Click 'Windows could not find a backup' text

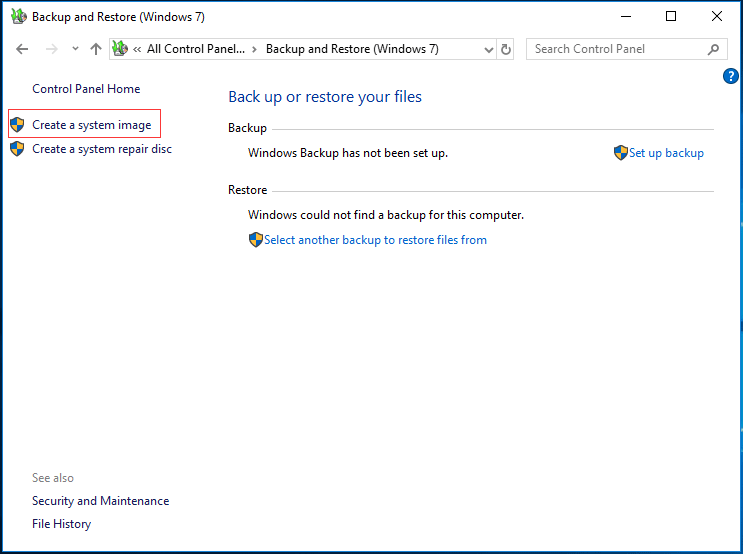pos(386,215)
